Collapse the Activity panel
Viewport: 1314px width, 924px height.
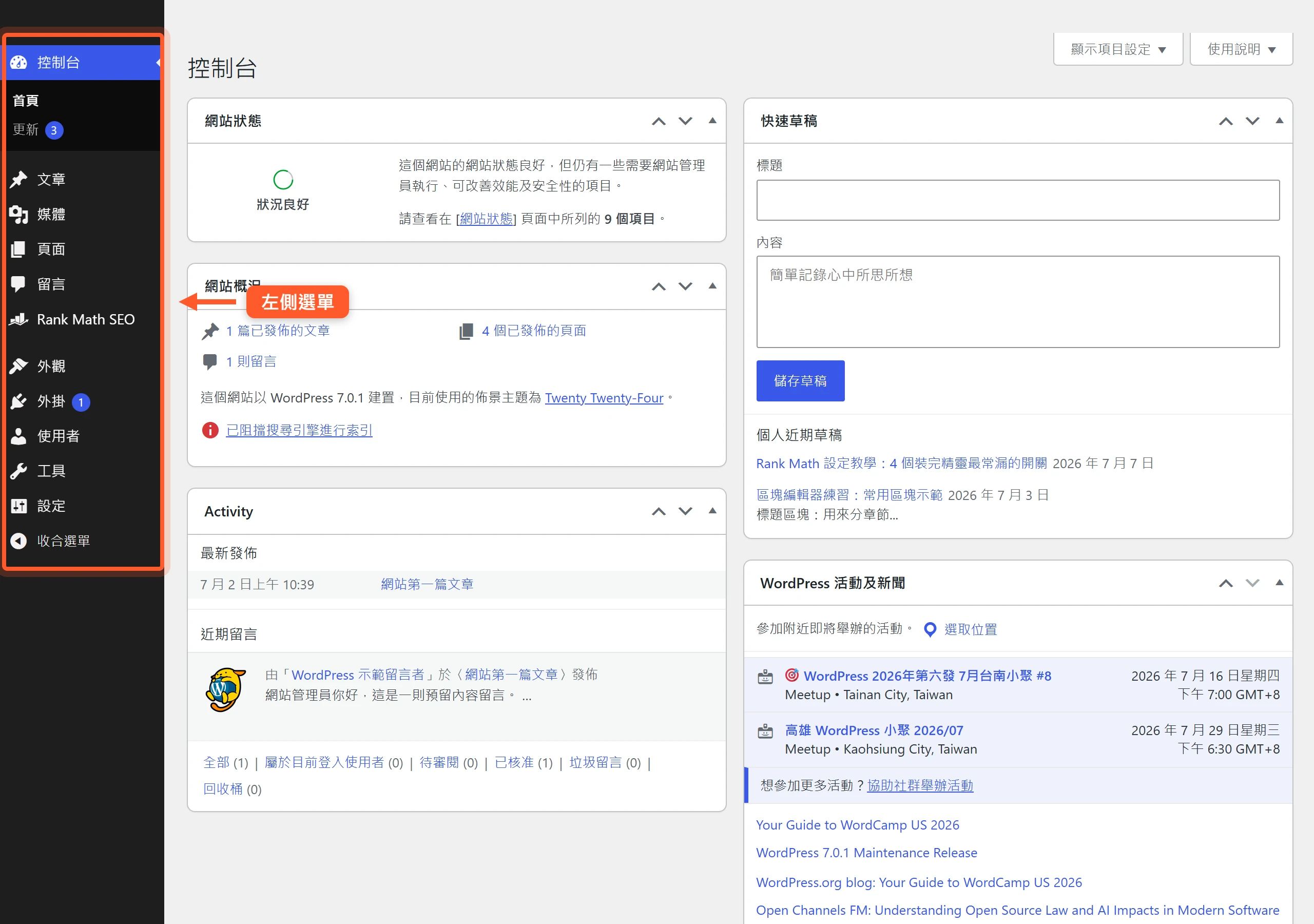coord(712,511)
